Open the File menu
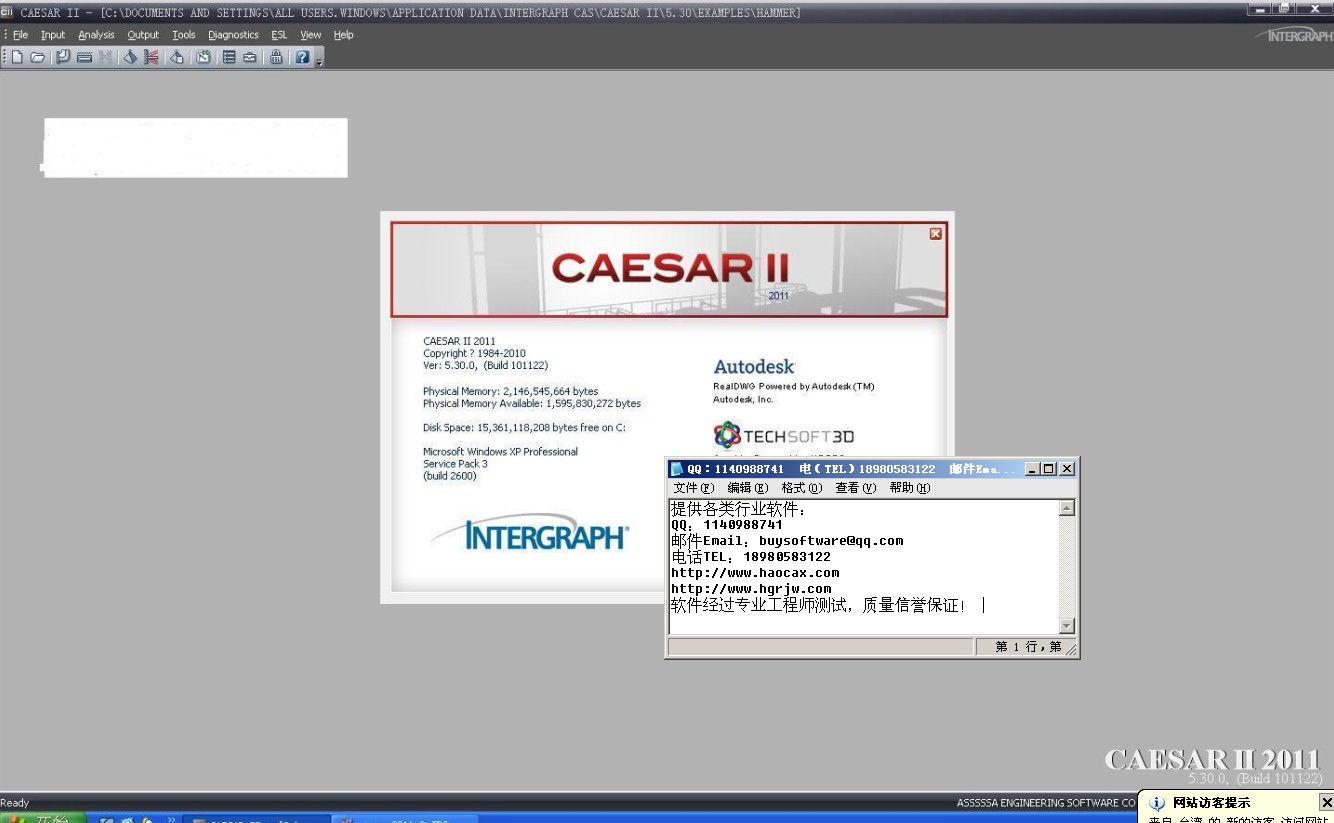Viewport: 1334px width, 823px height. point(20,35)
